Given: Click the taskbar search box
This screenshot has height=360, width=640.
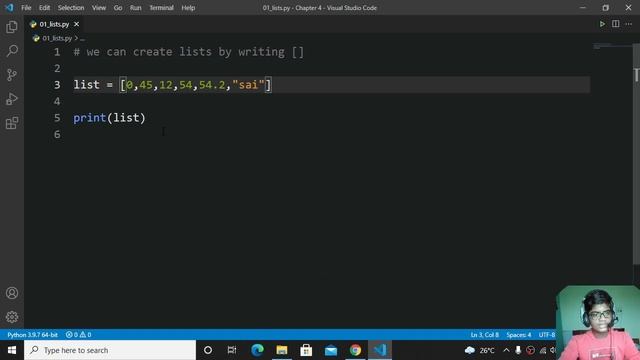Looking at the screenshot, I should click(110, 350).
